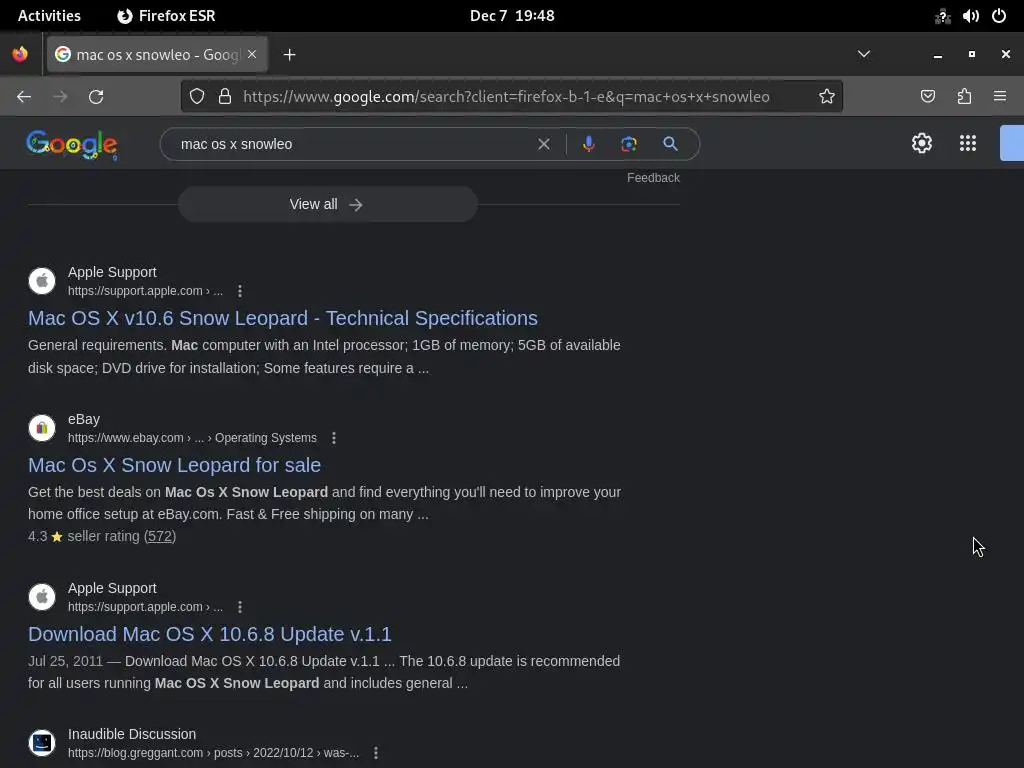Click the Google logo

tap(72, 144)
